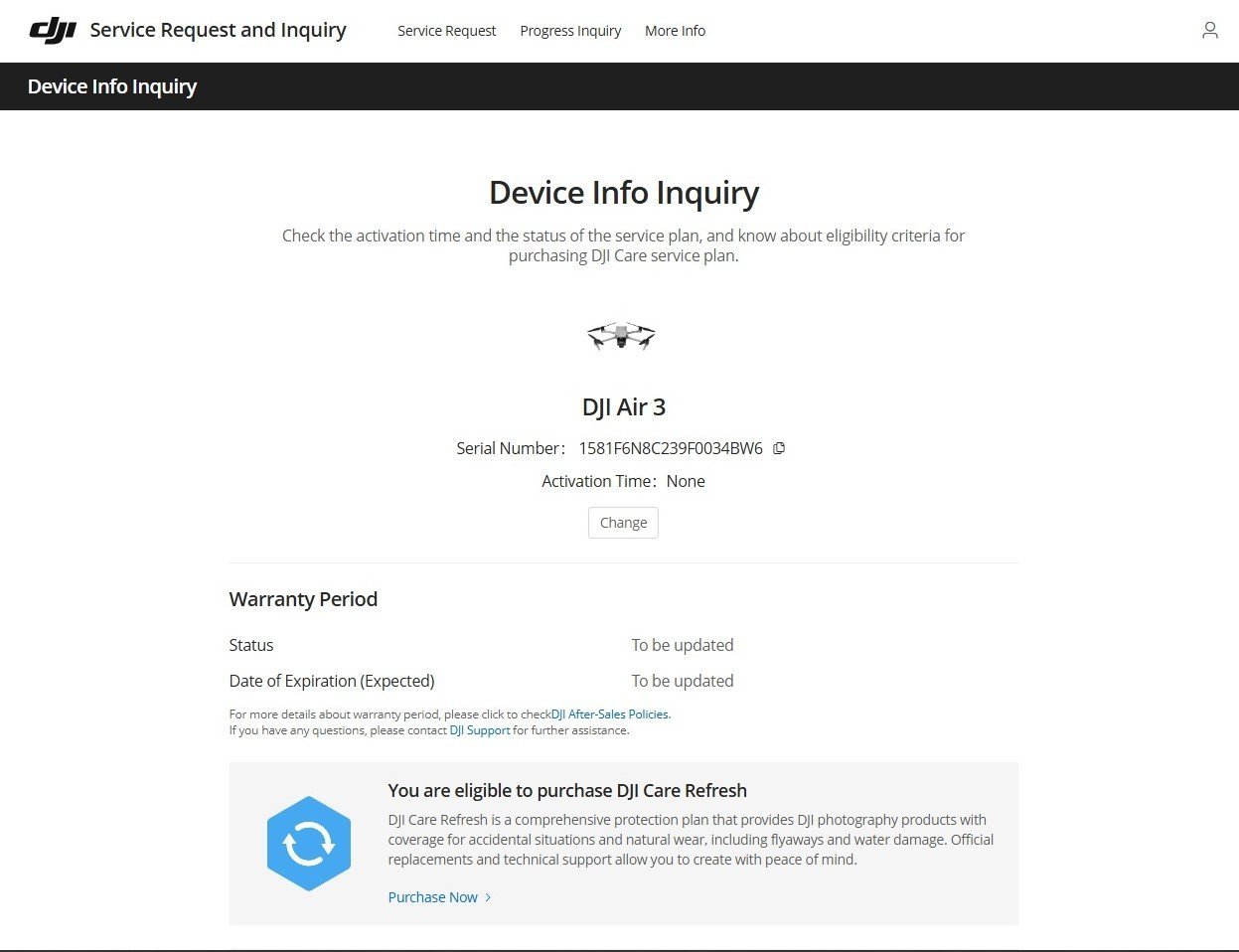The height and width of the screenshot is (952, 1239).
Task: Click the Warranty Period heading
Action: pos(303,599)
